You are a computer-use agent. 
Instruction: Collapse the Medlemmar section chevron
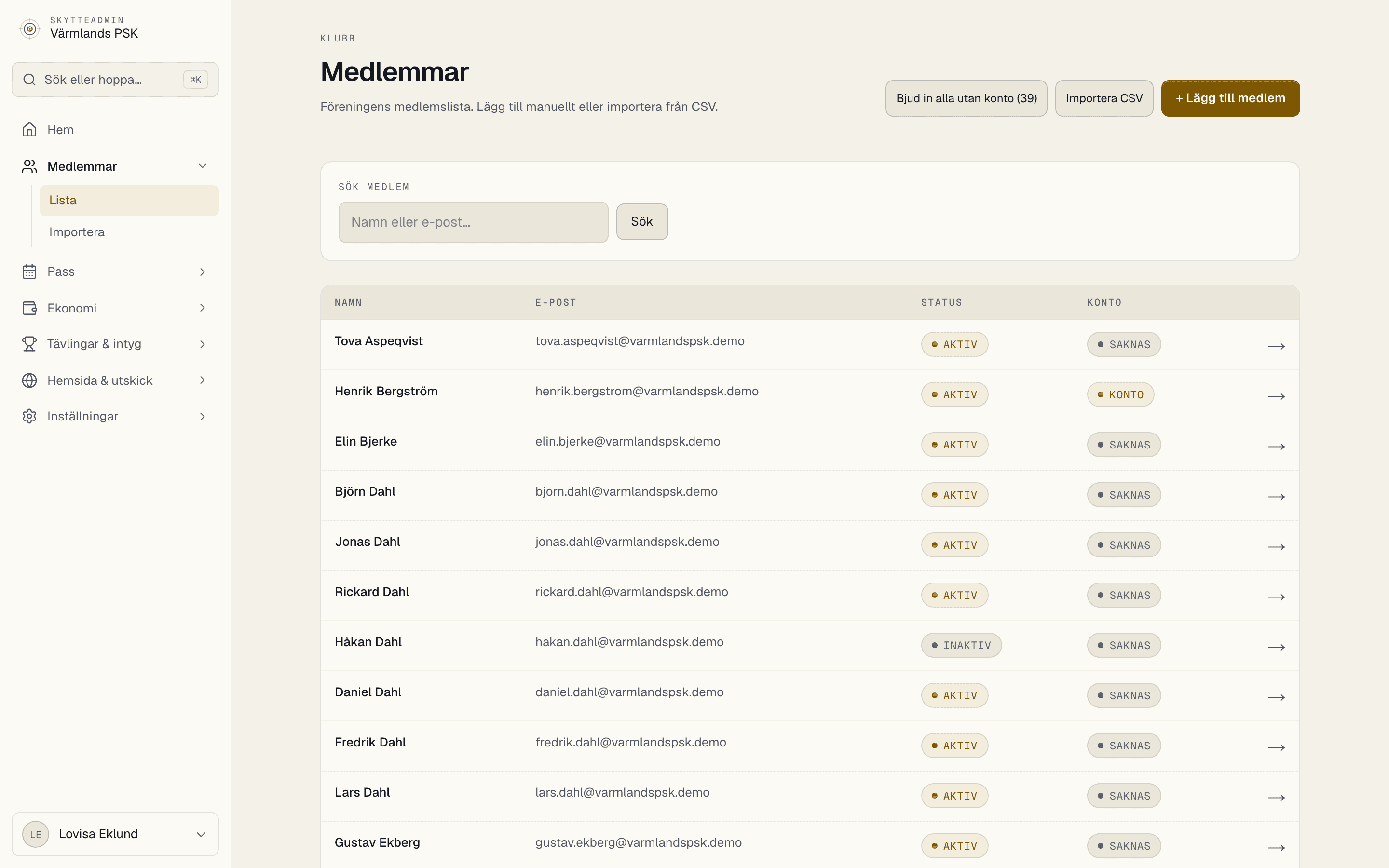click(x=202, y=166)
